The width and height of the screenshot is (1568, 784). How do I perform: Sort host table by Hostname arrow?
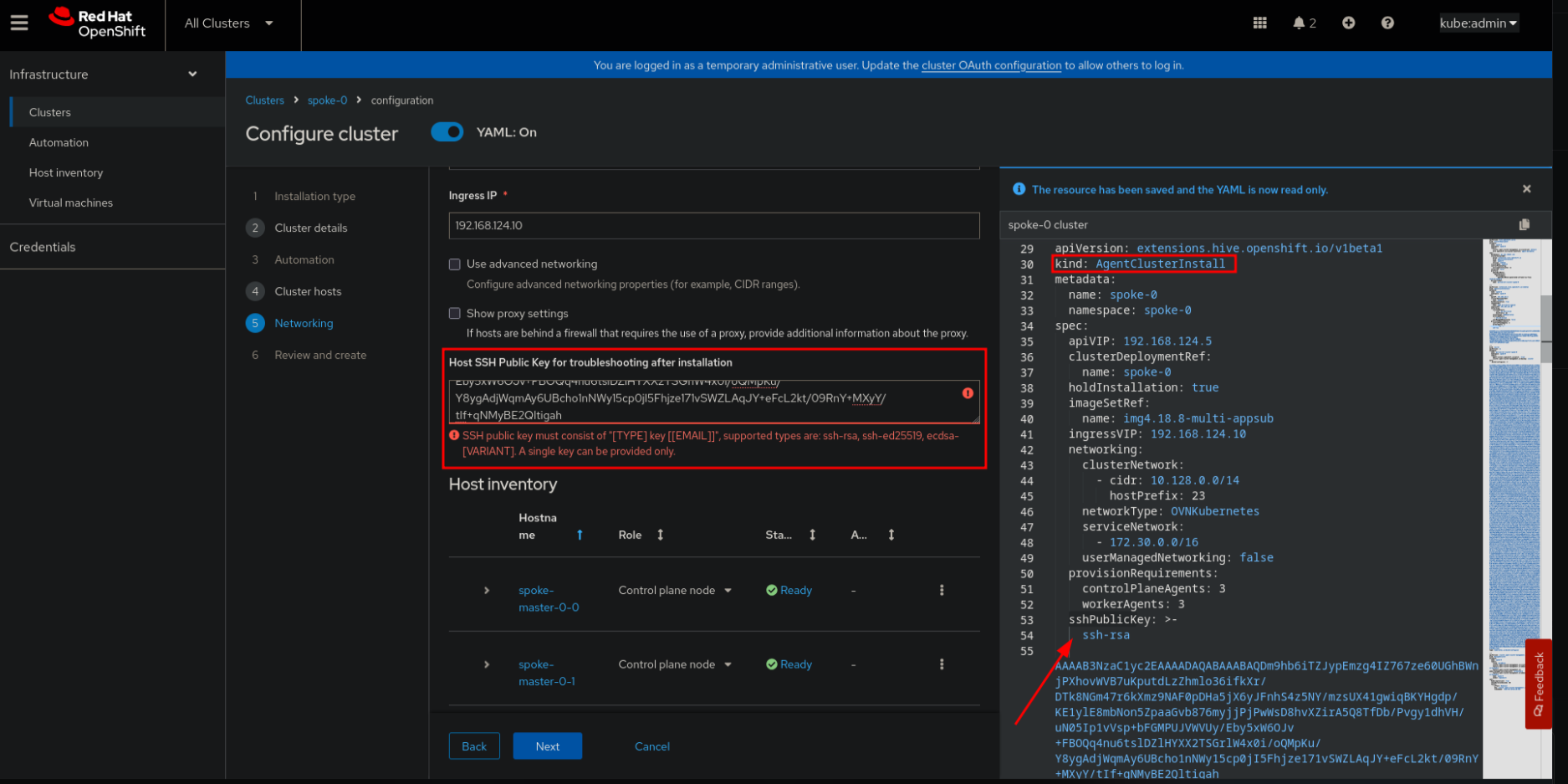click(580, 535)
